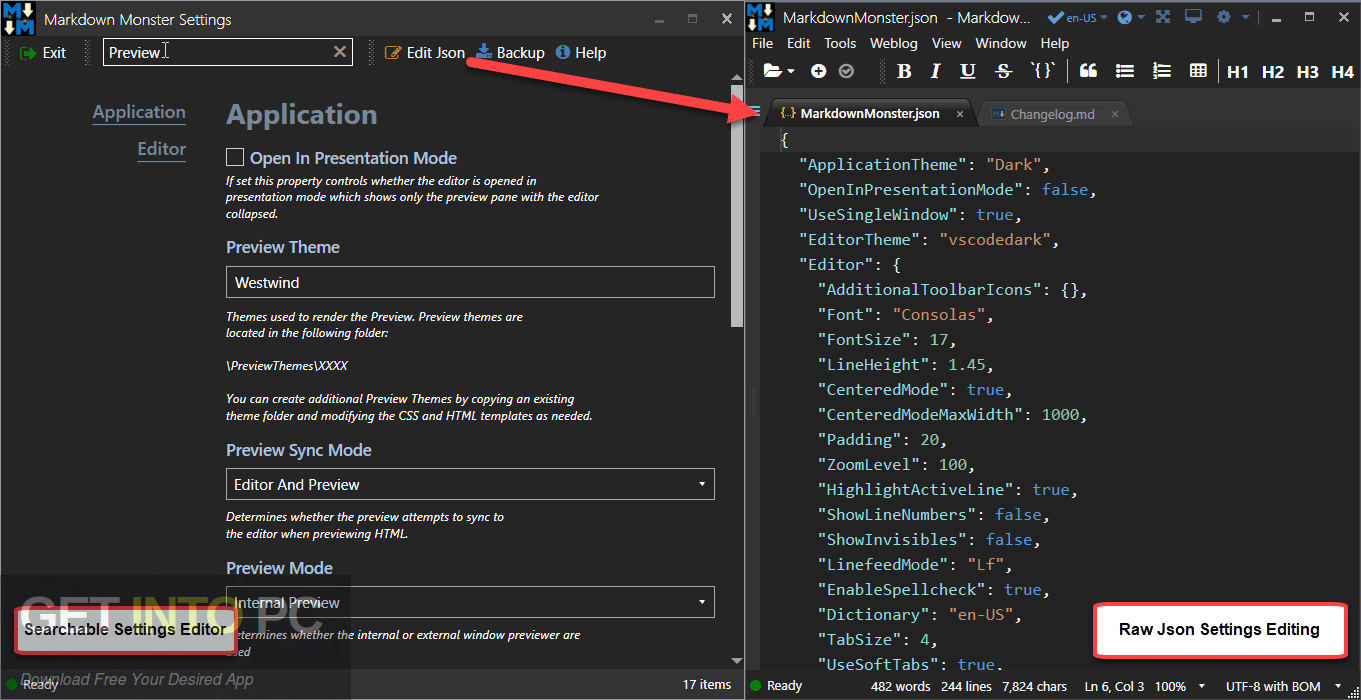Enable Open In Presentation Mode checkbox
The width and height of the screenshot is (1361, 700).
tap(235, 157)
